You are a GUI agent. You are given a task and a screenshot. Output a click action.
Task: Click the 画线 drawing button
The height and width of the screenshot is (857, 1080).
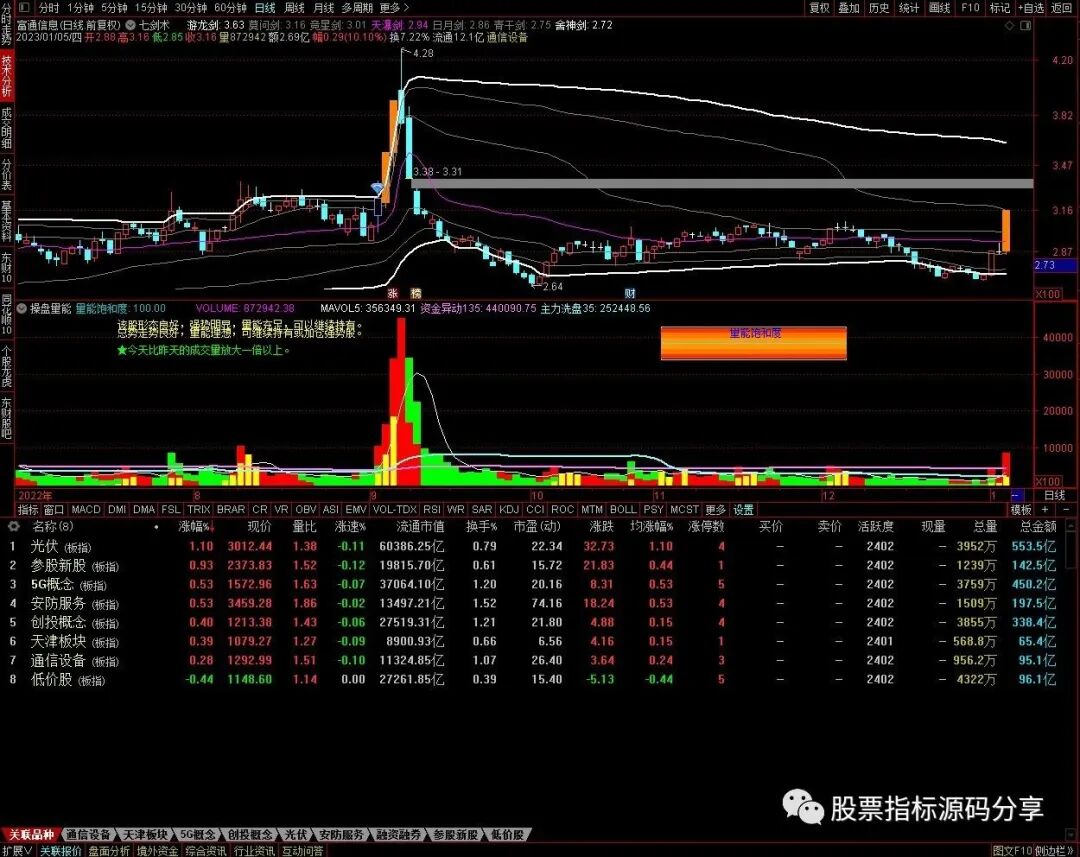click(x=939, y=8)
